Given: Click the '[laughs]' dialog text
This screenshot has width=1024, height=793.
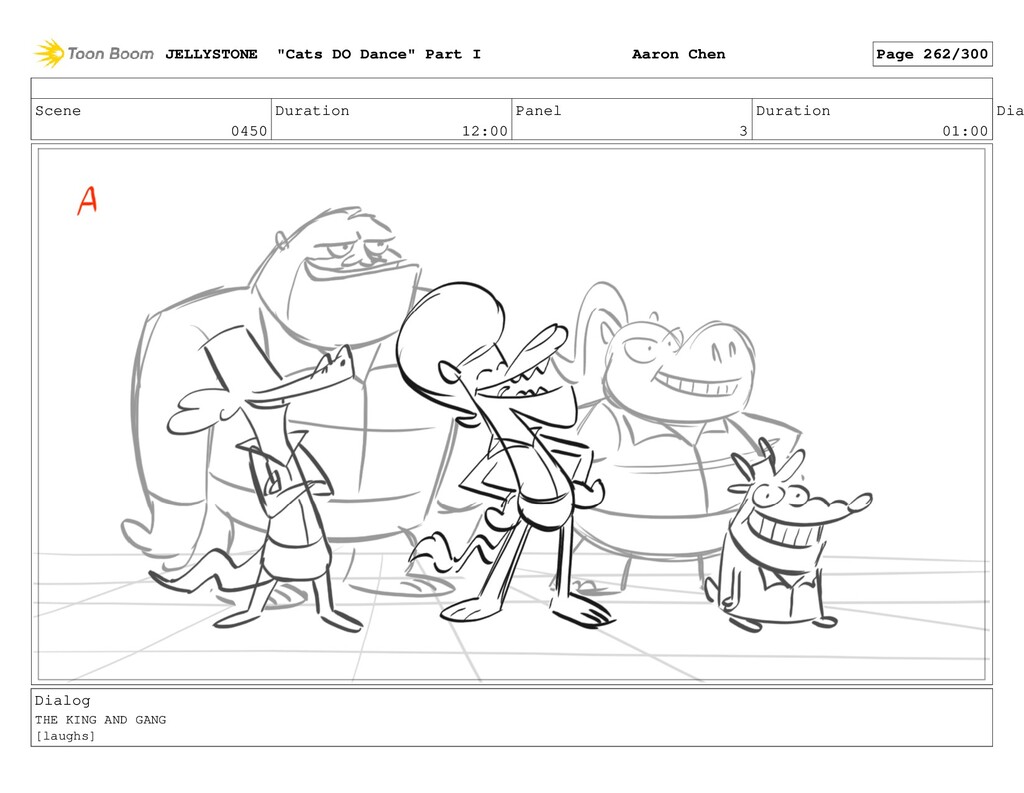Looking at the screenshot, I should click(x=65, y=736).
